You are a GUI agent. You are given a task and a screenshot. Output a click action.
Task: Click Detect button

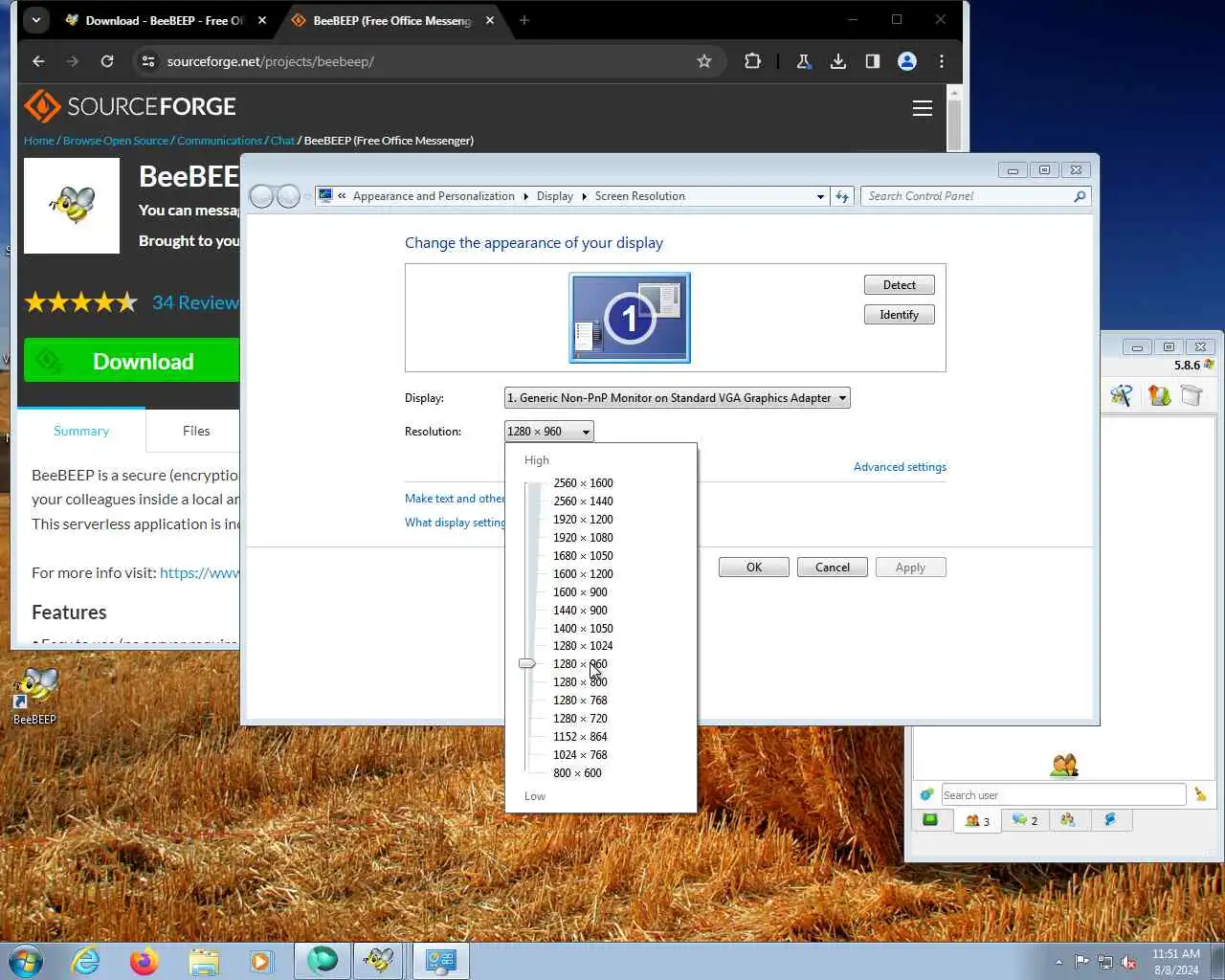[x=900, y=285]
